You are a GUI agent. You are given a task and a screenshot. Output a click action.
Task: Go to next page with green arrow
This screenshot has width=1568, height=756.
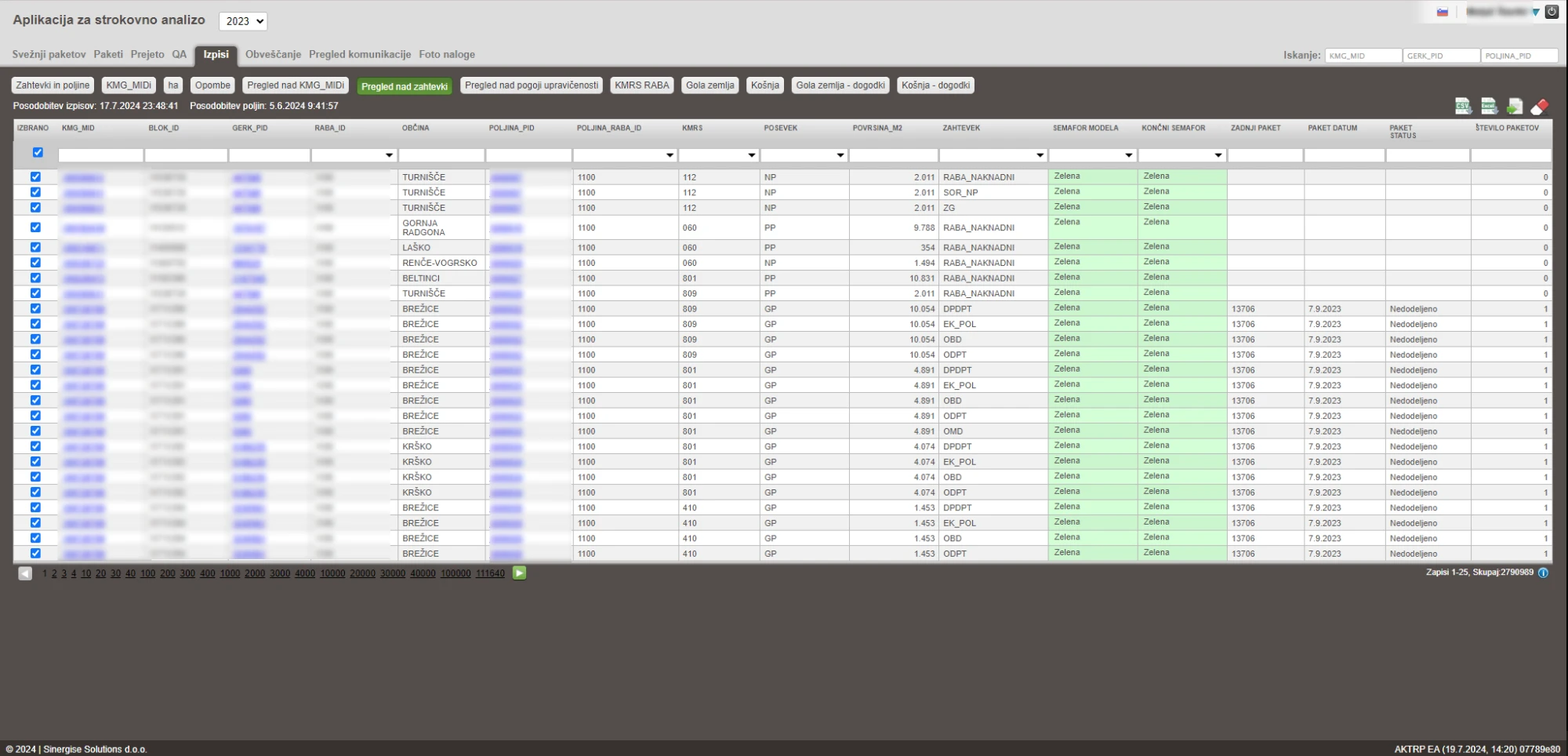click(x=519, y=573)
